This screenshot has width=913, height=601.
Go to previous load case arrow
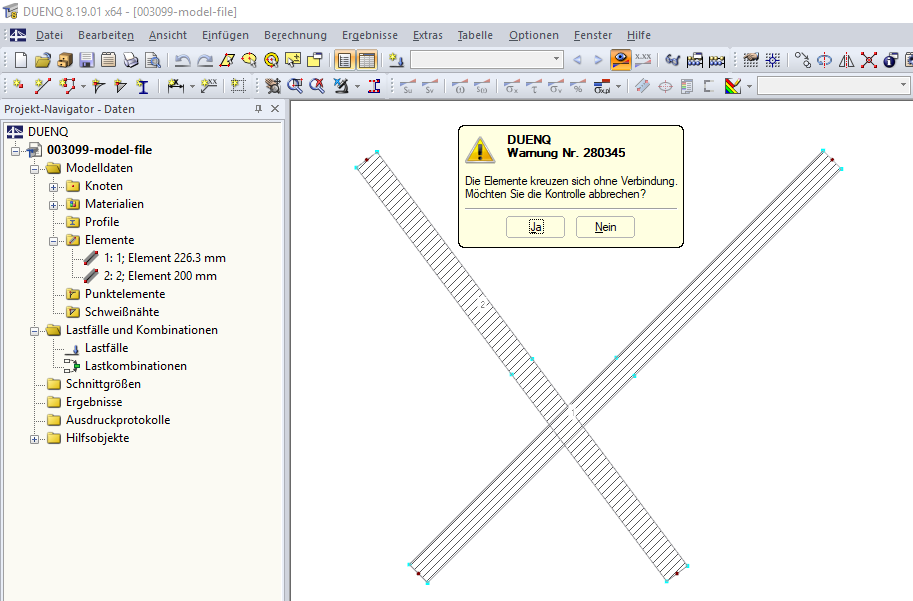pos(577,60)
